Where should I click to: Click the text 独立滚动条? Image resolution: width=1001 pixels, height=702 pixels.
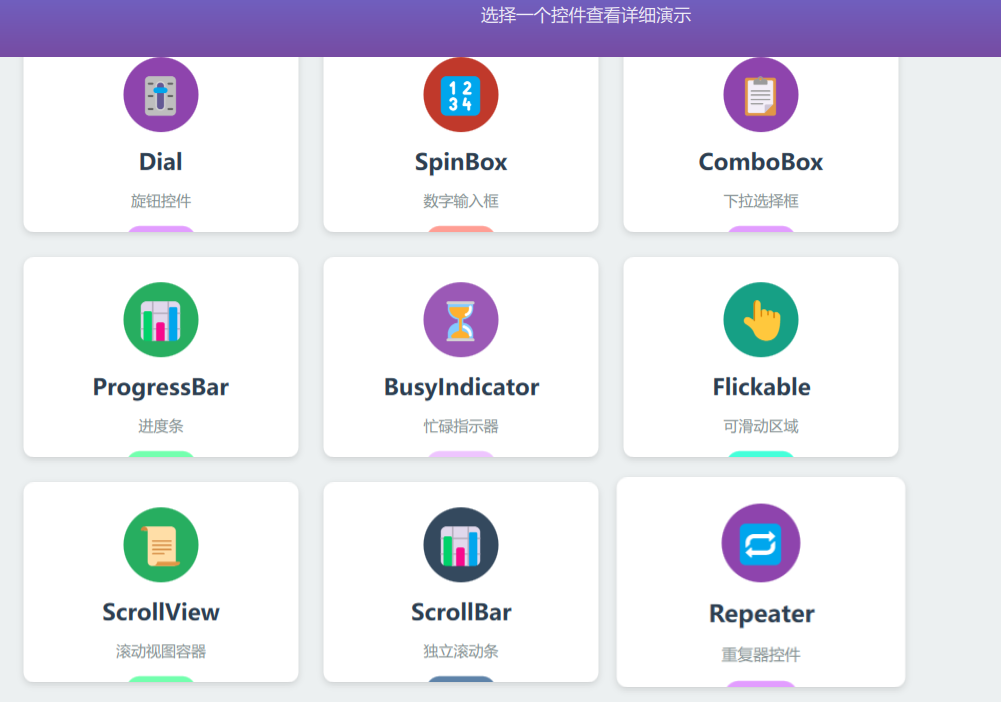[461, 651]
